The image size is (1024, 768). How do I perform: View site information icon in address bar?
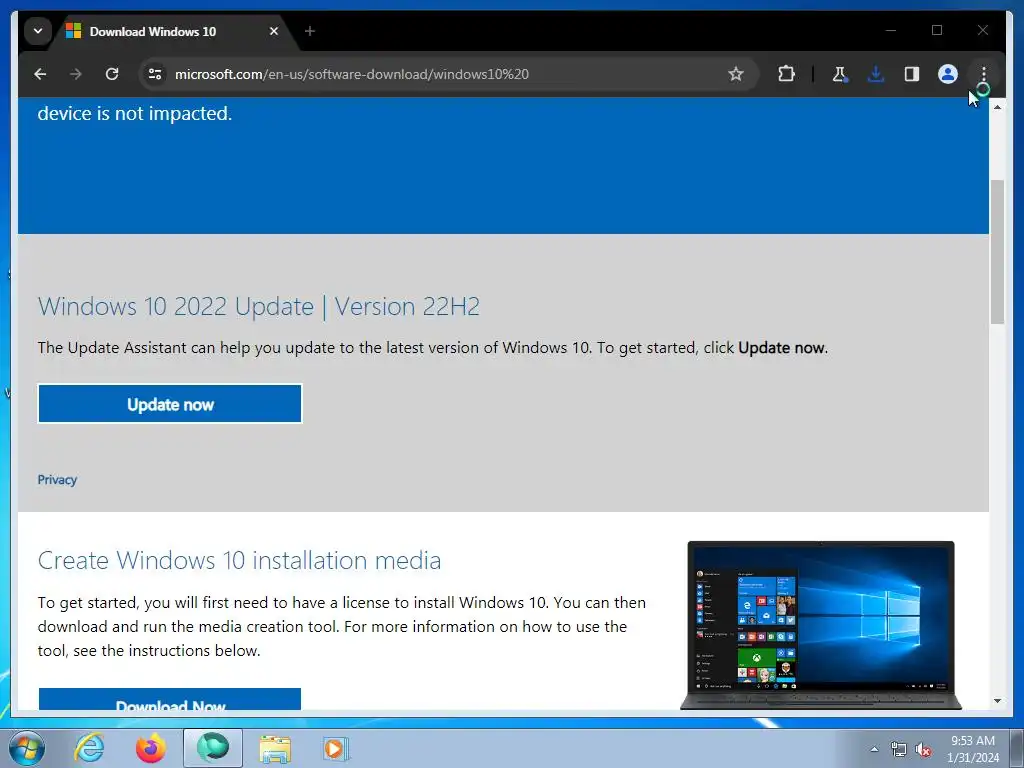155,74
